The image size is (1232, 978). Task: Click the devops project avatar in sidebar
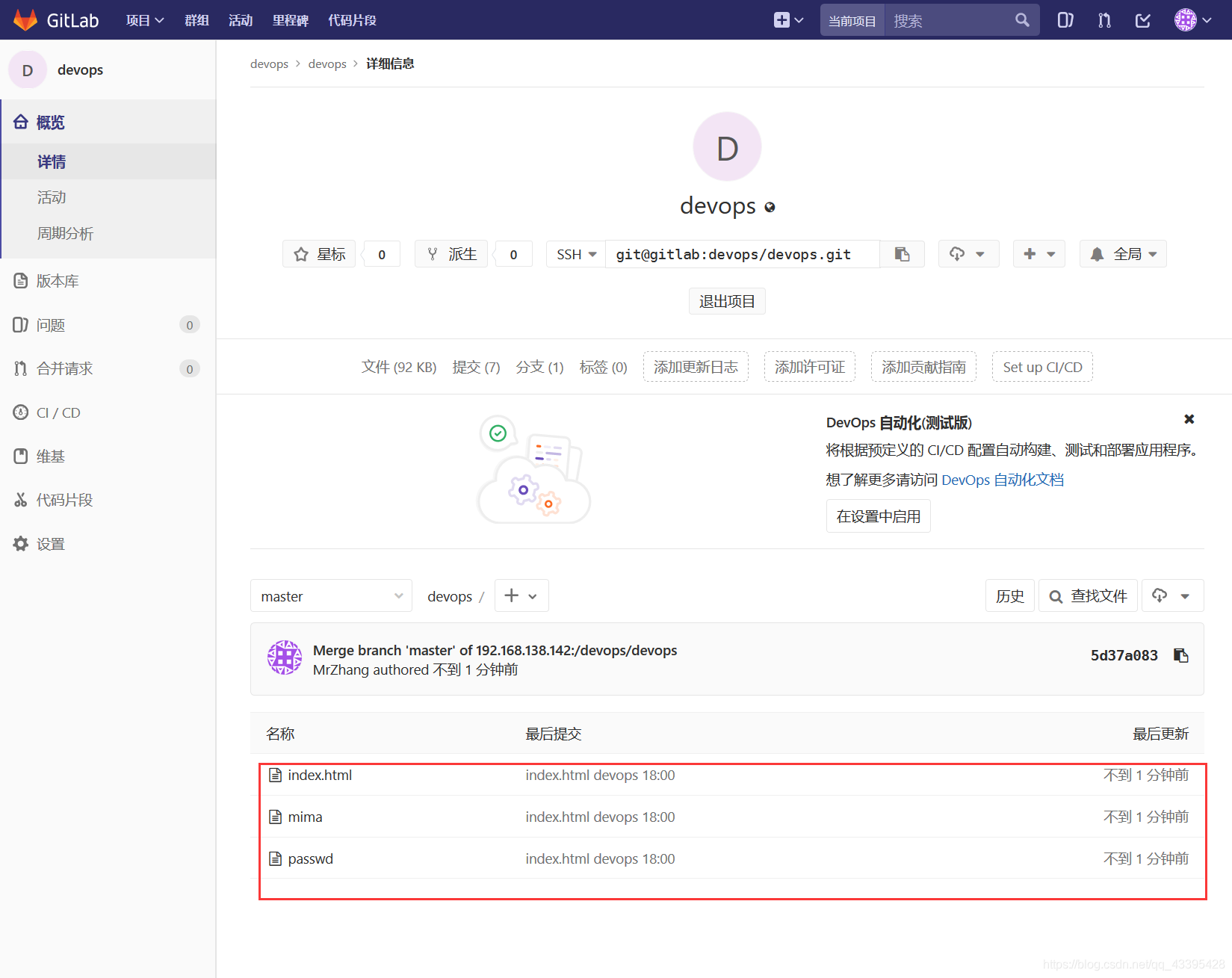[28, 70]
